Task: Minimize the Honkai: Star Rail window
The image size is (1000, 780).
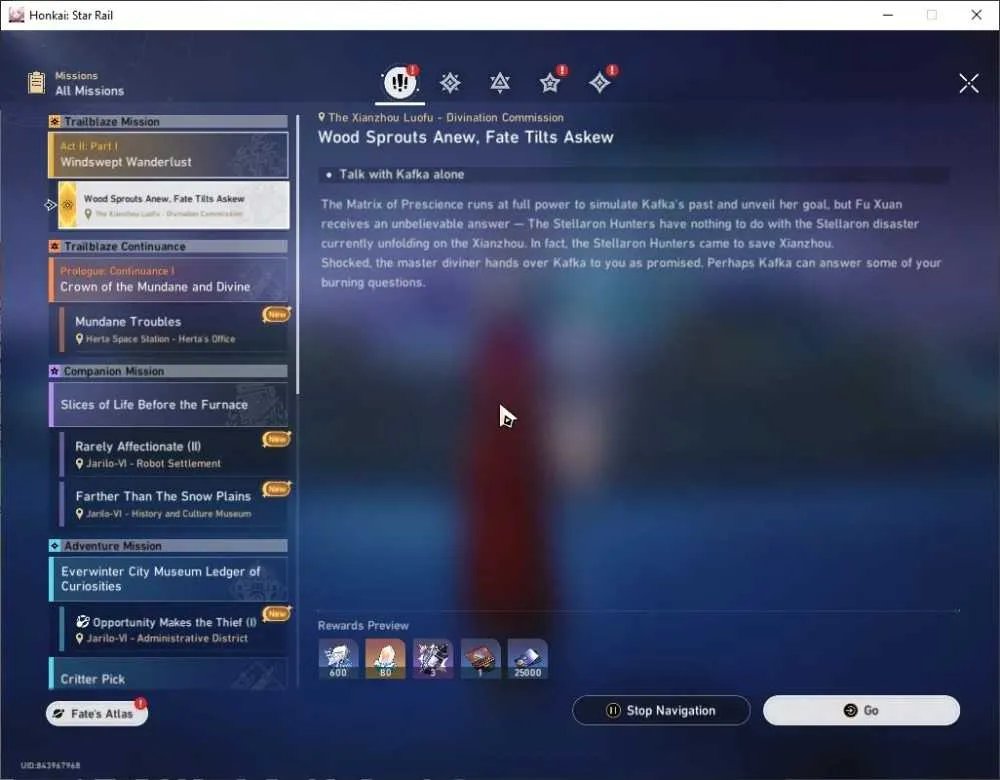Action: (888, 15)
